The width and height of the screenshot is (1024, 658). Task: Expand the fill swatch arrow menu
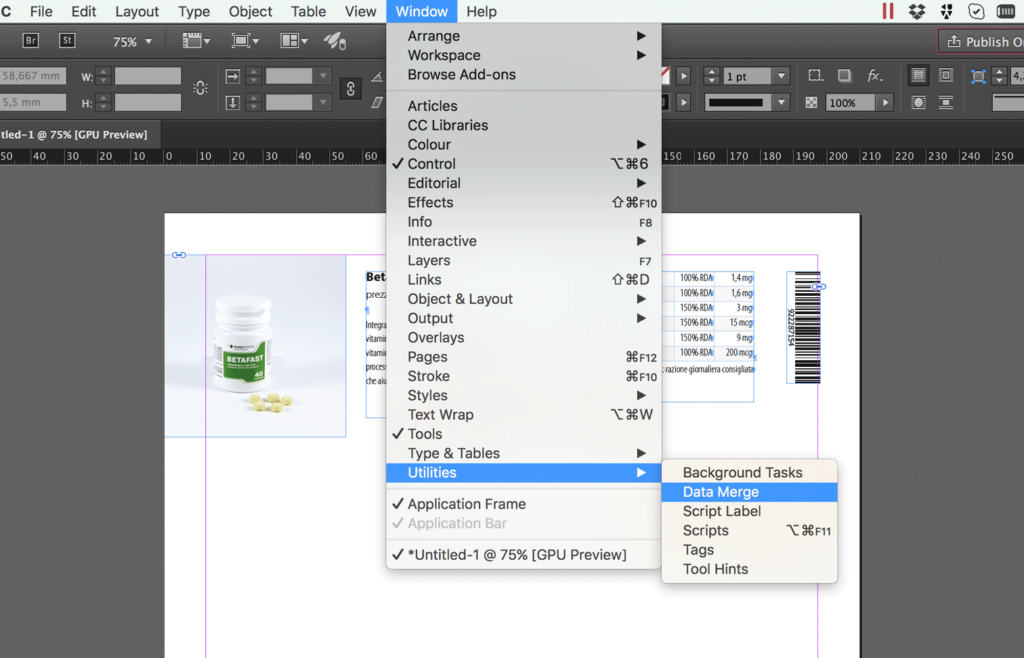coord(683,76)
